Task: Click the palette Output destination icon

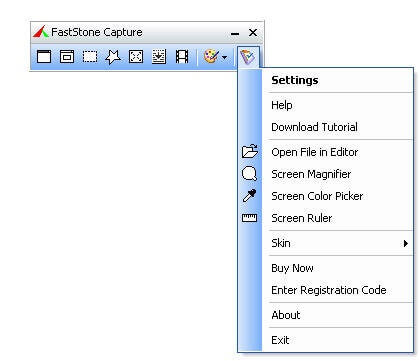Action: 211,57
